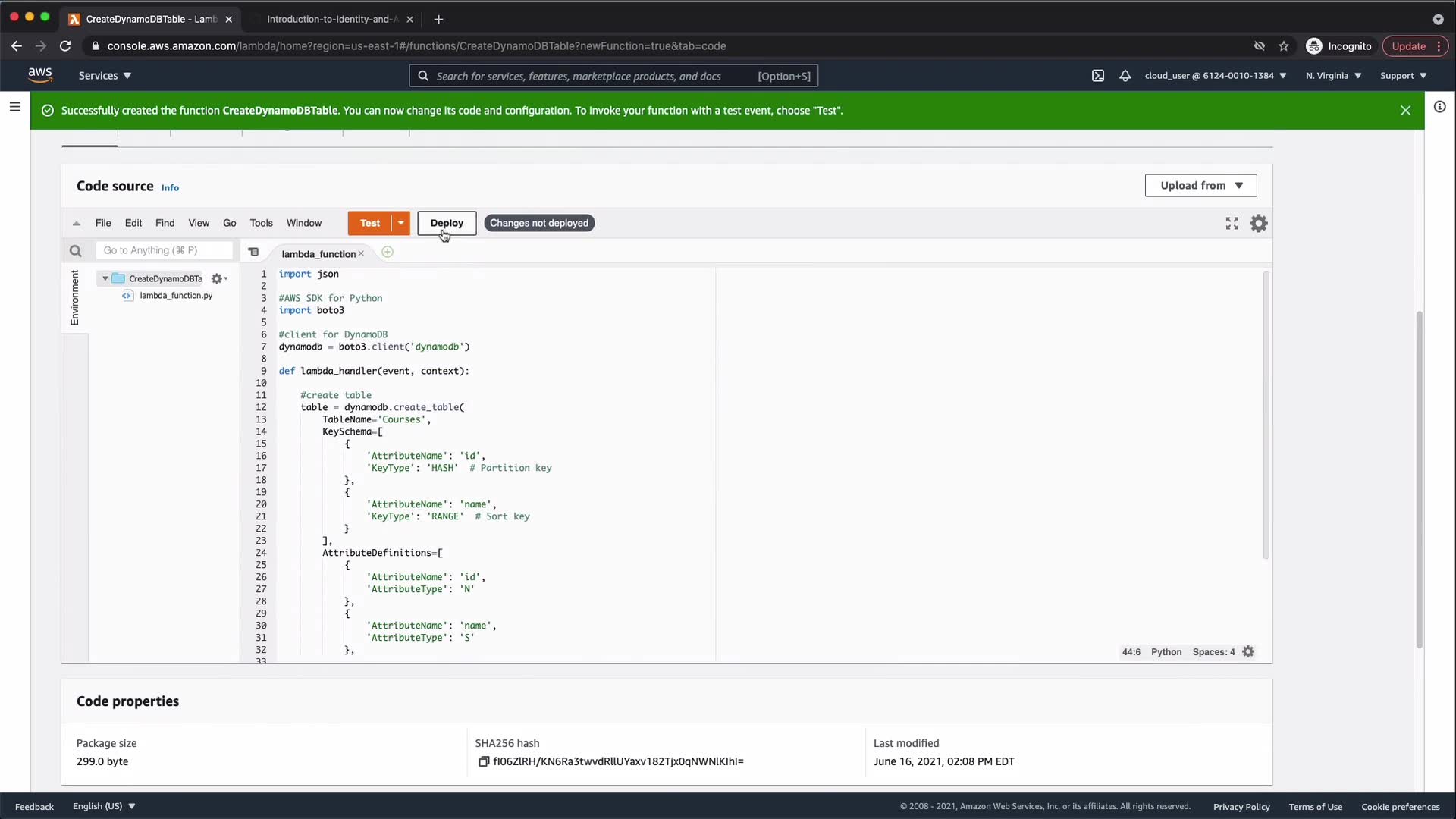The image size is (1456, 819).
Task: Open status bar settings gear
Action: click(x=1248, y=652)
